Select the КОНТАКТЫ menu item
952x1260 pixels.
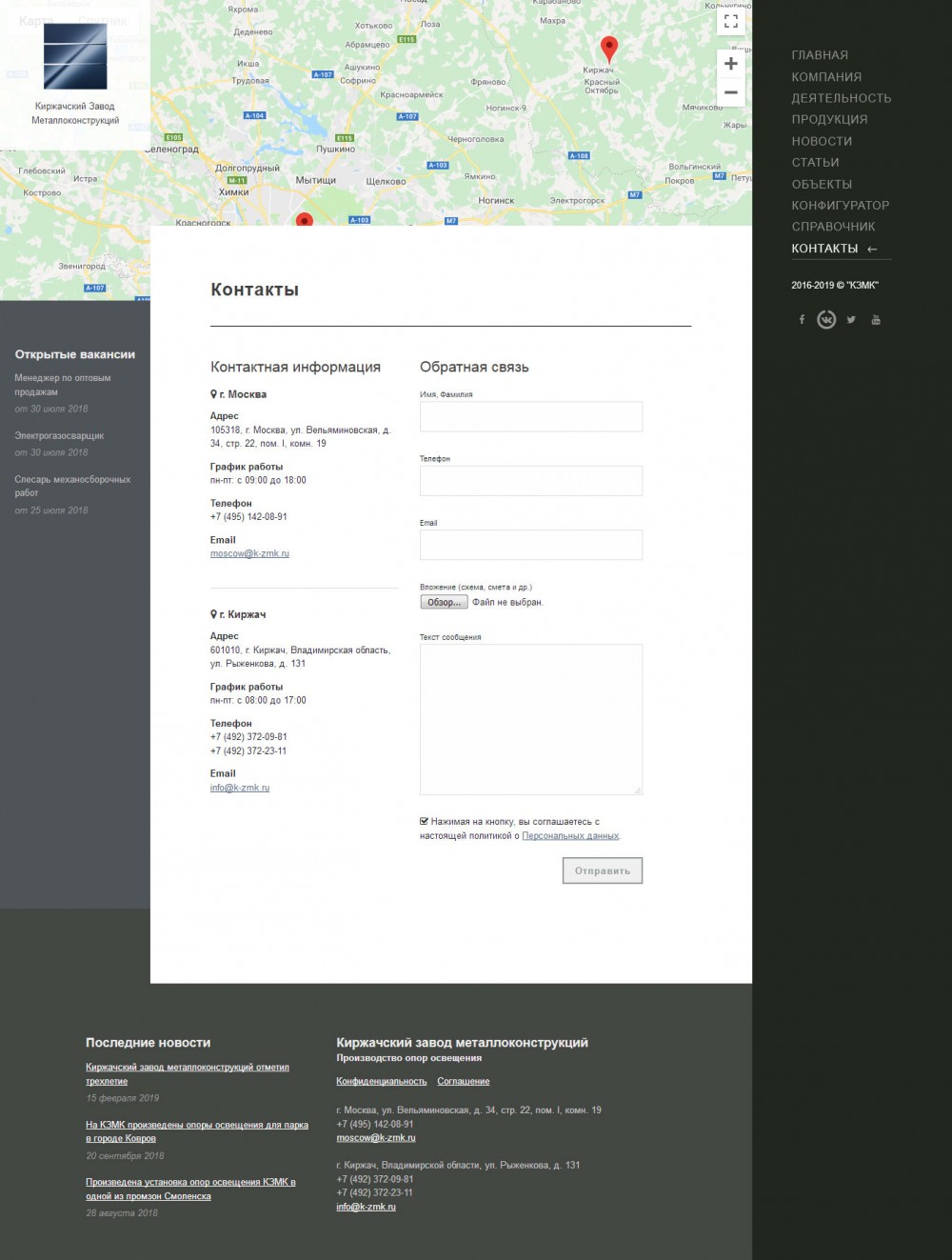(824, 249)
